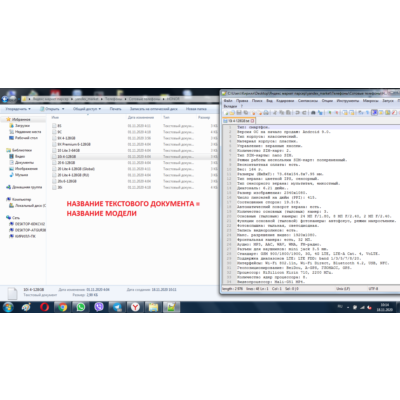Toggle the highlighted word wrap toolbar button
The image size is (400, 400).
click(374, 113)
